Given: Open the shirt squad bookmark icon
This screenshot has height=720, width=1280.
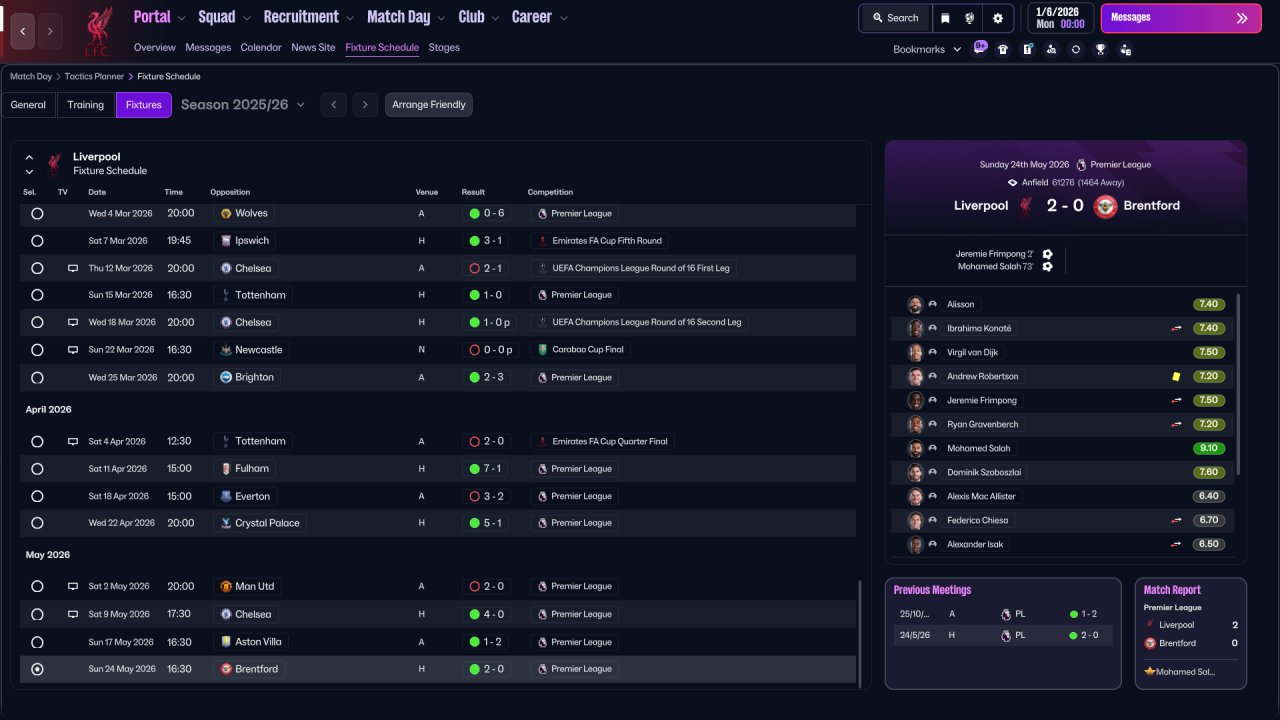Looking at the screenshot, I should pos(1003,49).
